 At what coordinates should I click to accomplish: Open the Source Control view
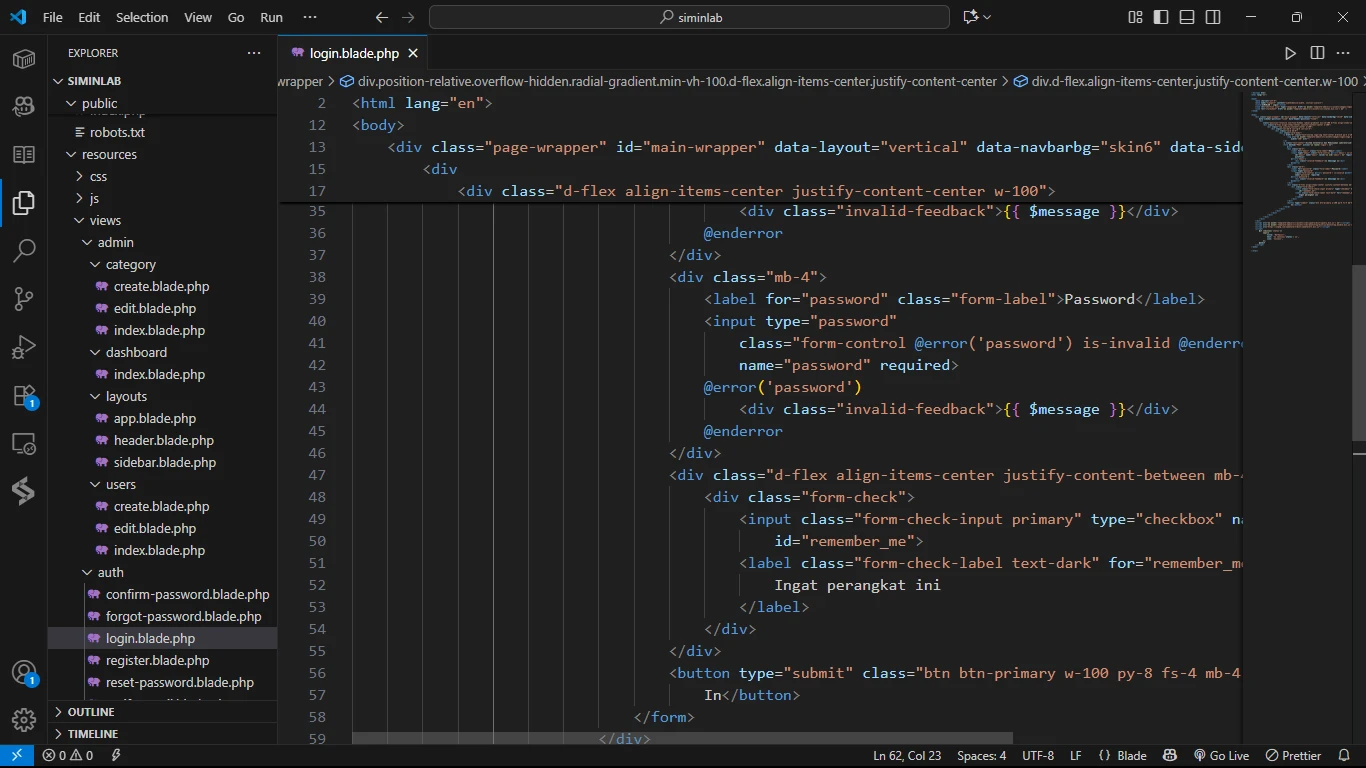24,298
